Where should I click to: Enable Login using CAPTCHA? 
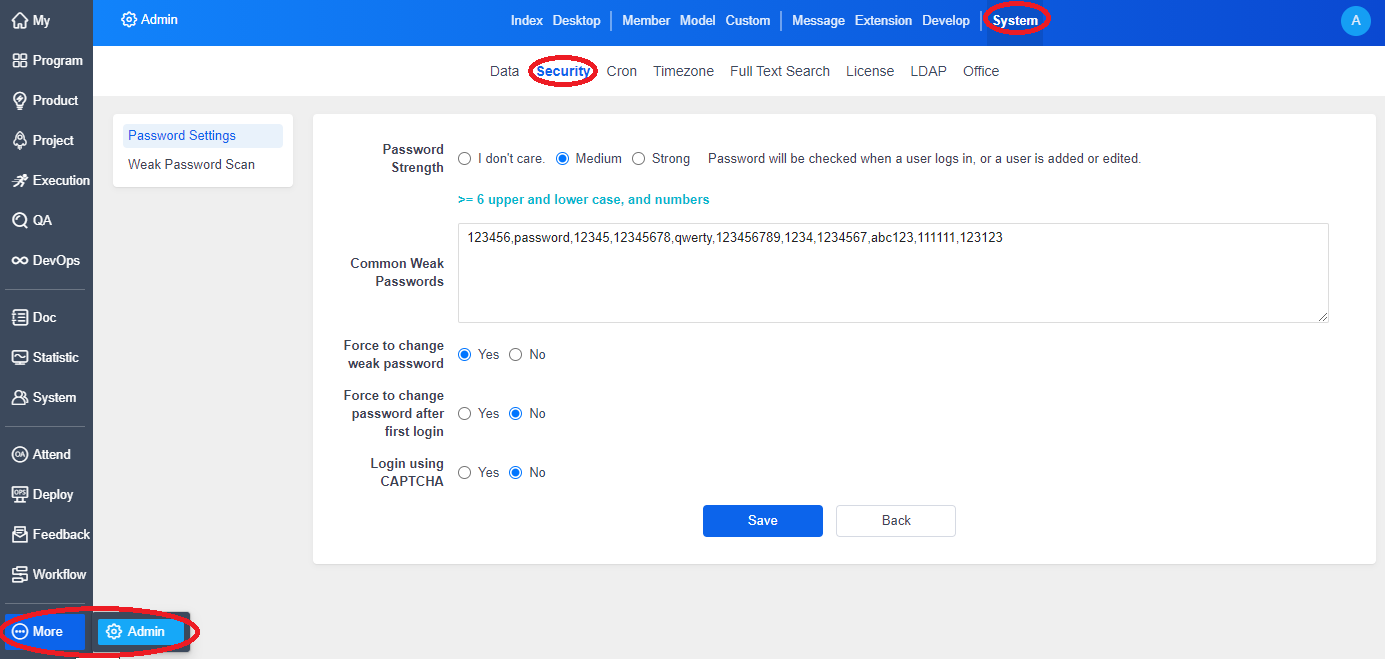tap(465, 472)
